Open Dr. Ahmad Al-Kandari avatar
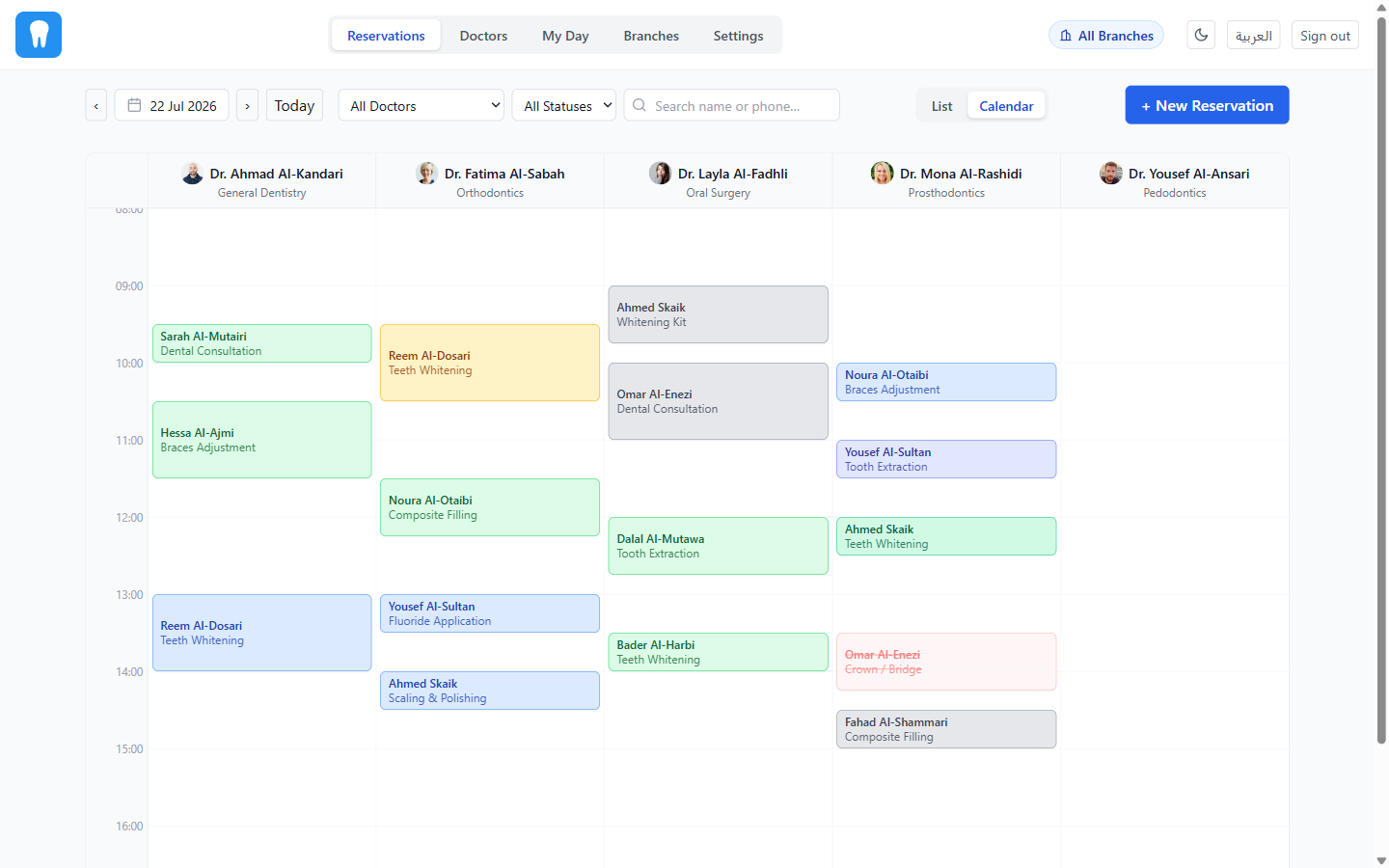This screenshot has width=1389, height=868. (x=192, y=174)
